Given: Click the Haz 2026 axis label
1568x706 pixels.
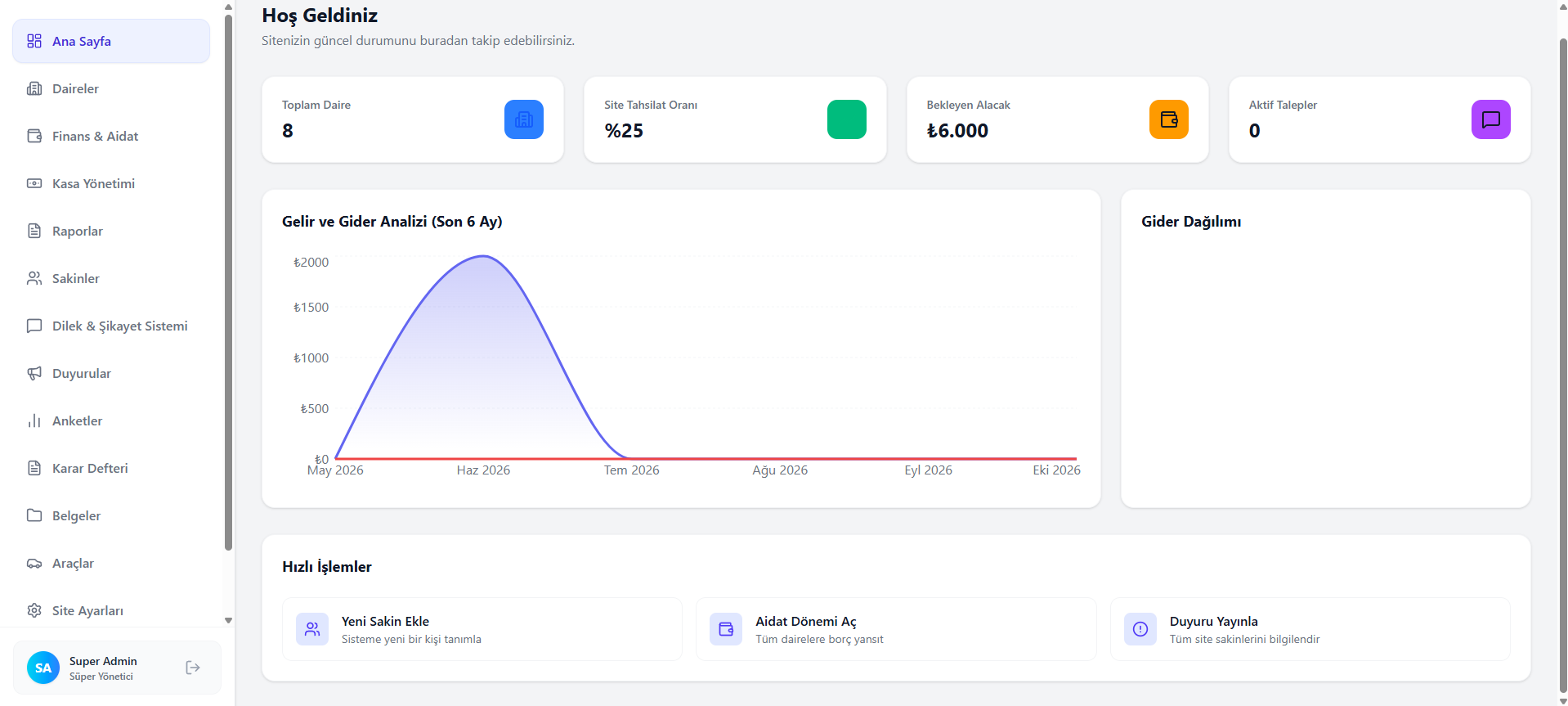Looking at the screenshot, I should (x=483, y=470).
